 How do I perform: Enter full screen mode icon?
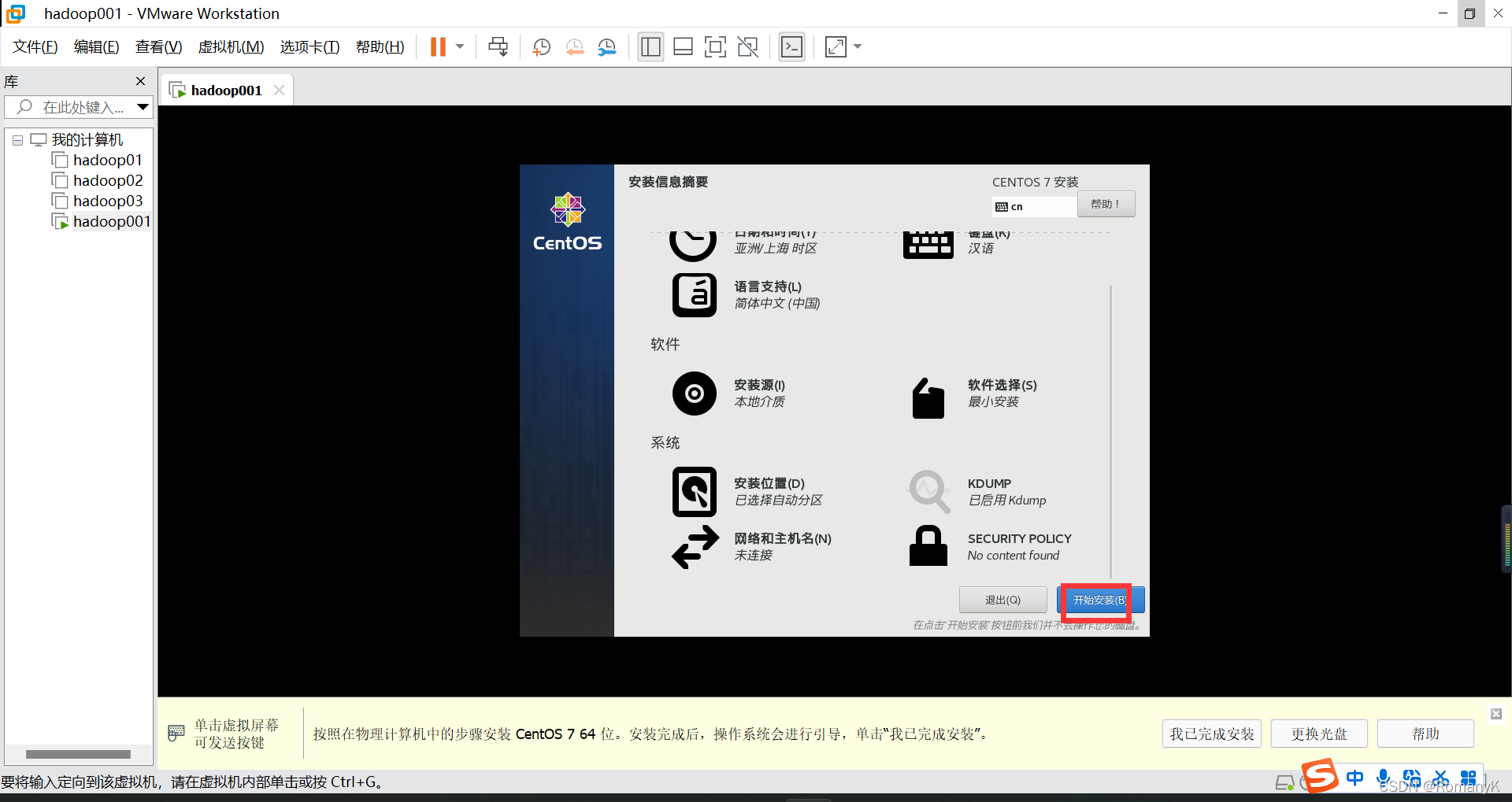click(715, 47)
